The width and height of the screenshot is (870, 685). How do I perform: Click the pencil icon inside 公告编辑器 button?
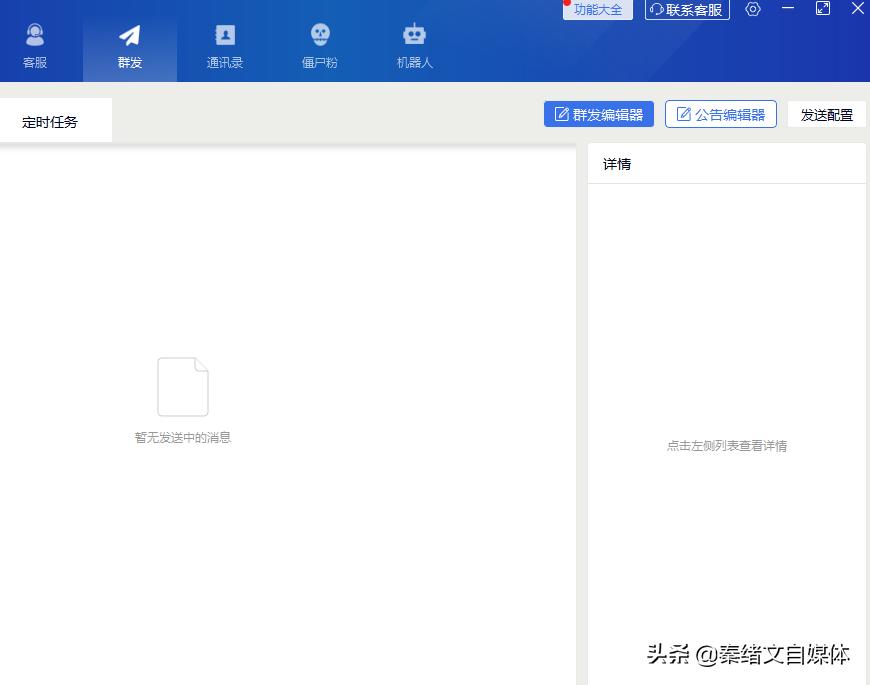pos(685,113)
